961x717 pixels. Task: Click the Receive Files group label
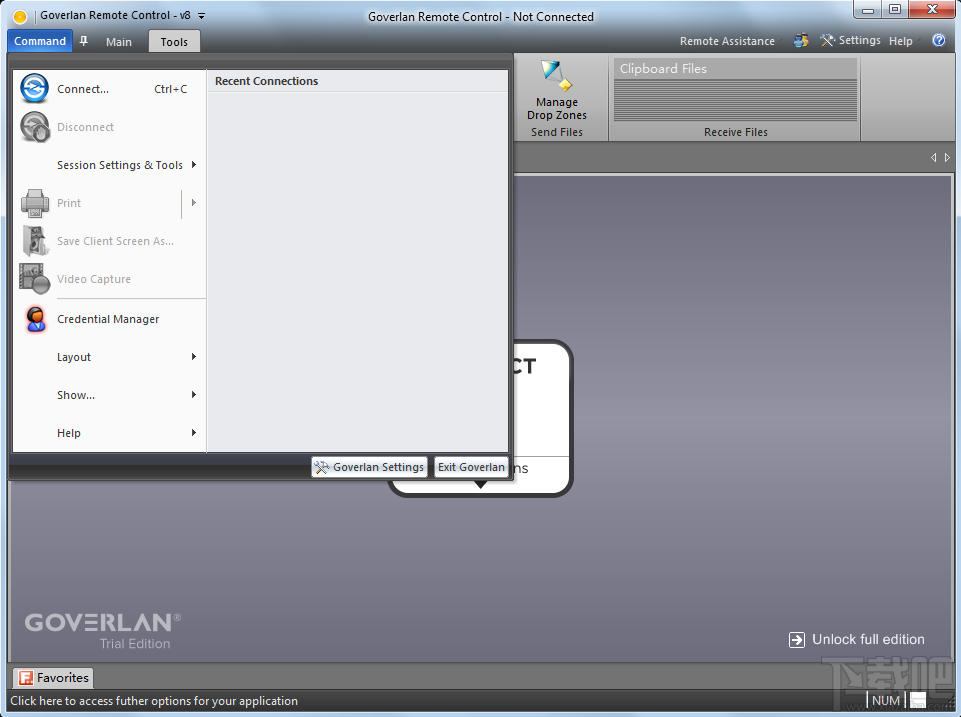click(x=735, y=132)
